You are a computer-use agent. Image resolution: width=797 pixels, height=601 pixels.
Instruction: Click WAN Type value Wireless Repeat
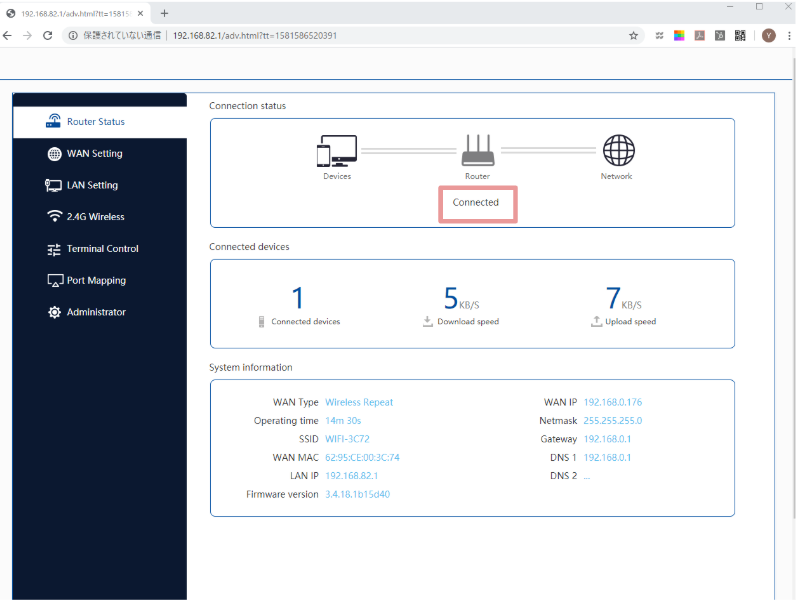tap(359, 402)
